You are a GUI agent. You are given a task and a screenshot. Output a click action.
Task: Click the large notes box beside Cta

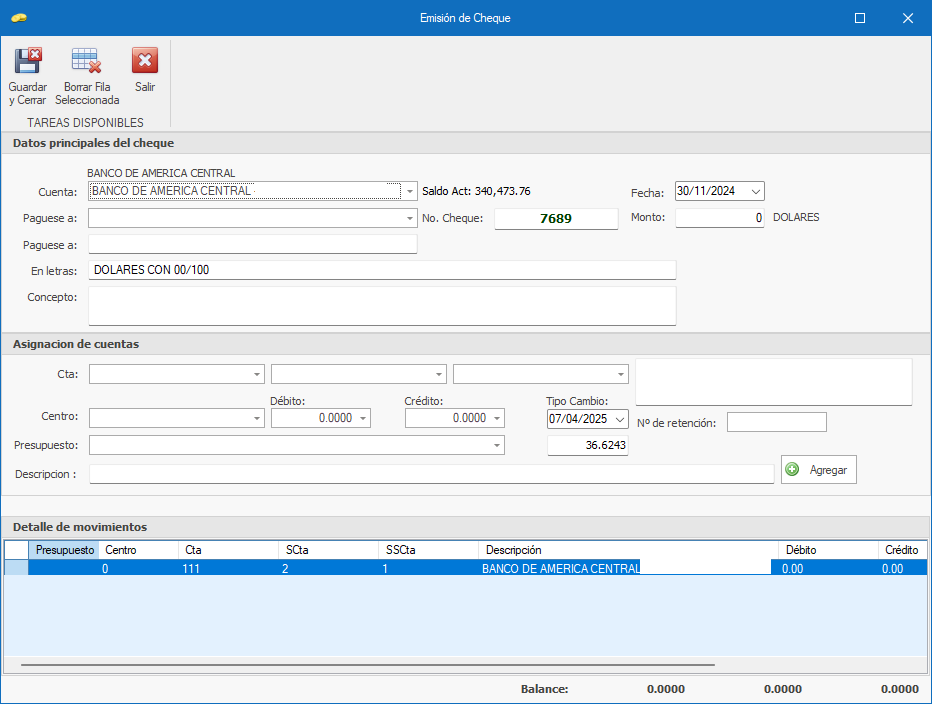tap(774, 382)
